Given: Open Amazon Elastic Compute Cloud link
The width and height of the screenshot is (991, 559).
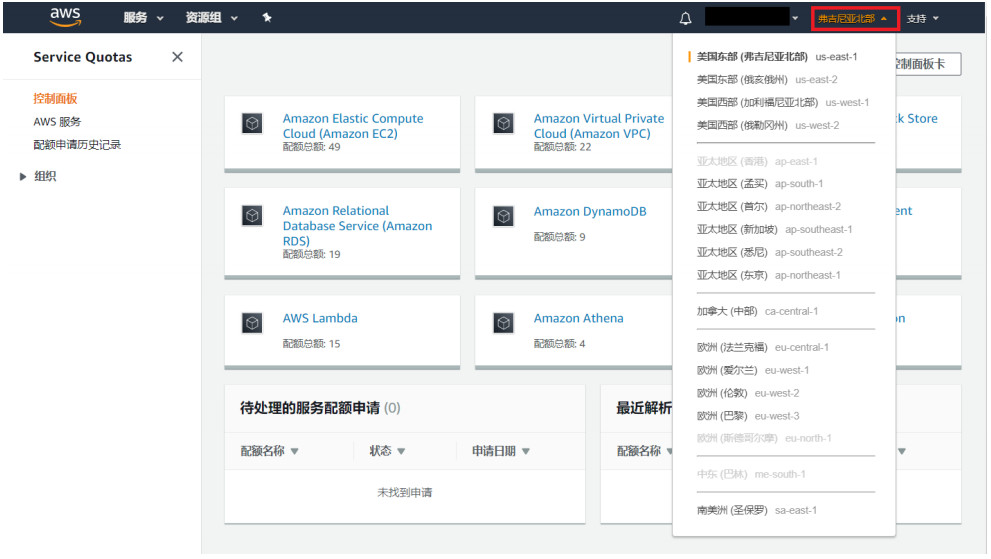Looking at the screenshot, I should (353, 126).
